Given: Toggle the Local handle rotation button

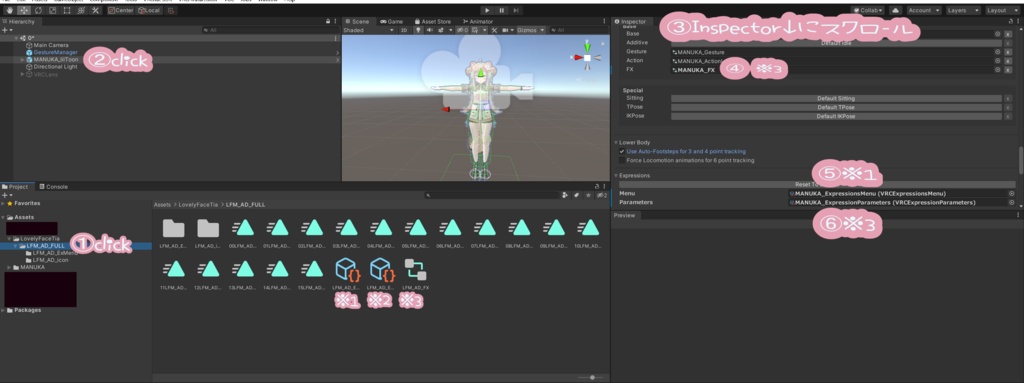Looking at the screenshot, I should click(149, 10).
